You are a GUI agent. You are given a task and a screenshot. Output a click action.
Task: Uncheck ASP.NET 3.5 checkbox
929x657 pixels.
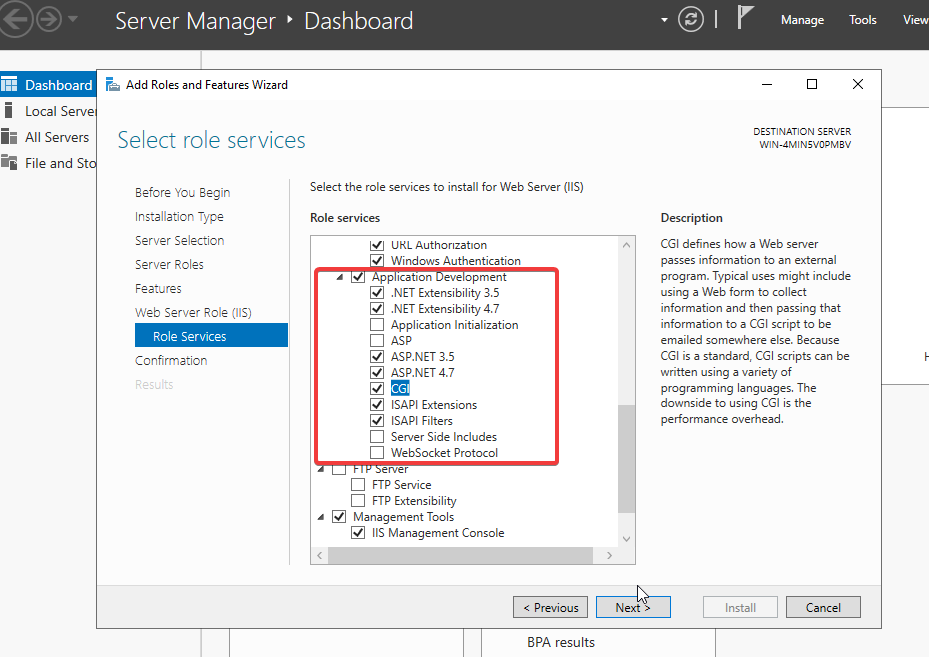coord(377,357)
